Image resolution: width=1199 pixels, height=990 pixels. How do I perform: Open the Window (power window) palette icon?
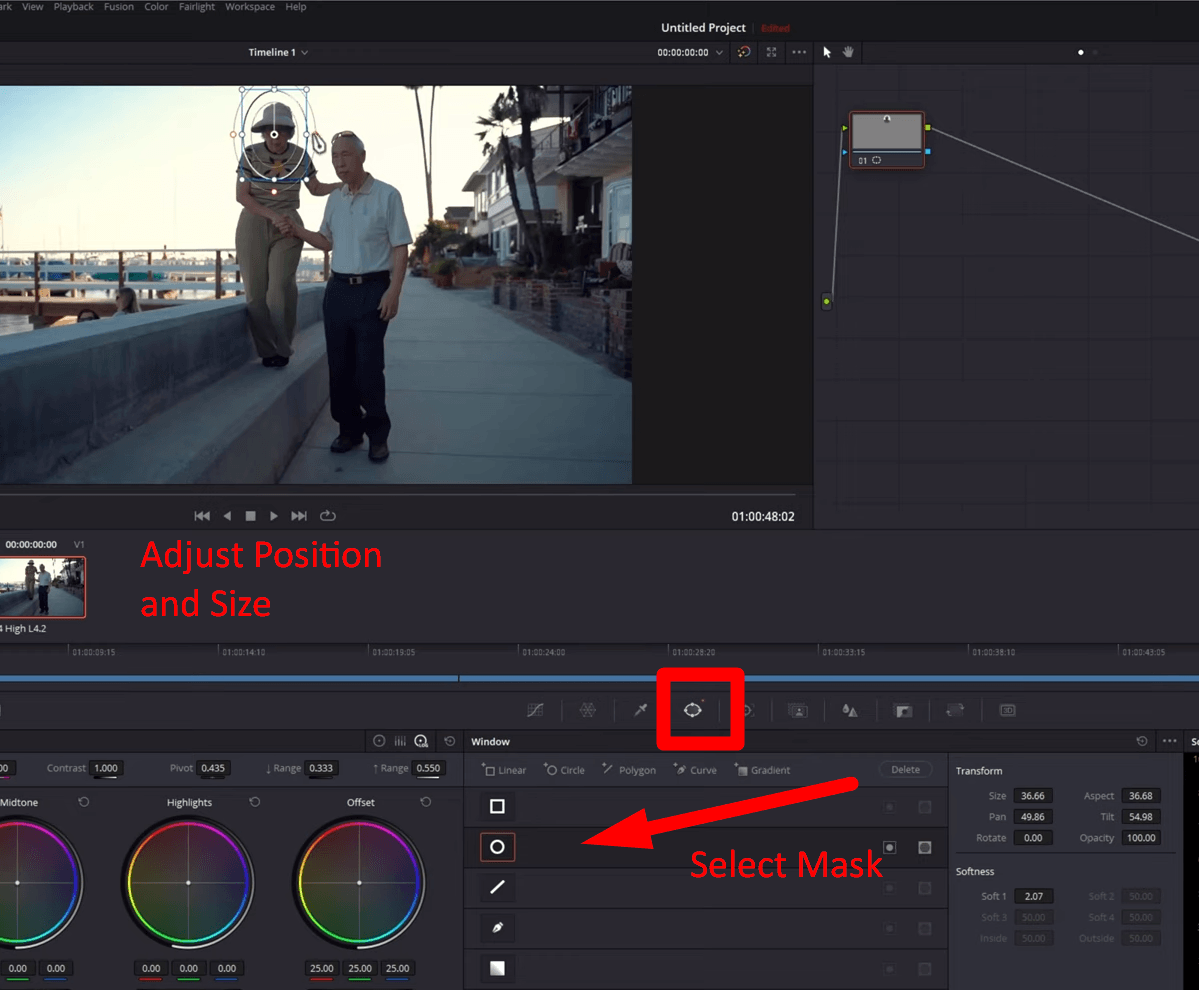693,709
